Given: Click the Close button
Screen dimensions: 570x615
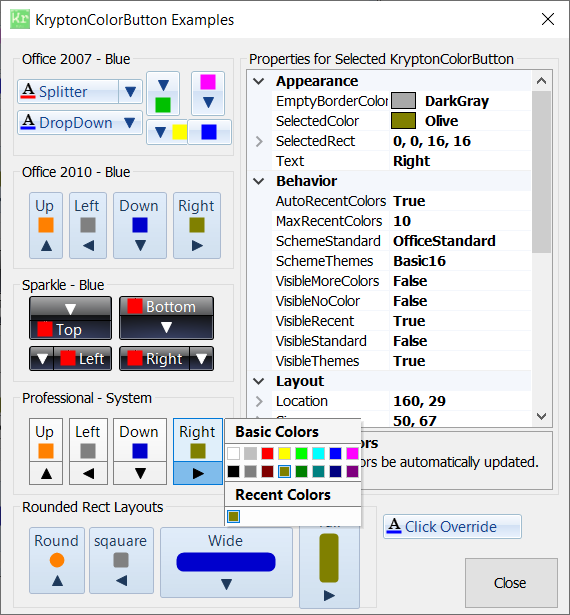Looking at the screenshot, I should pos(511,583).
